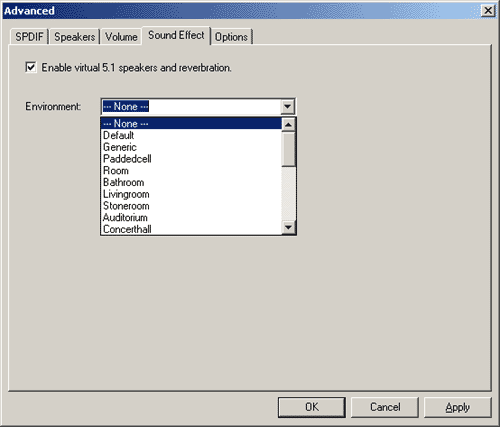Select Auditorium environment entry
The height and width of the screenshot is (427, 500).
(191, 217)
